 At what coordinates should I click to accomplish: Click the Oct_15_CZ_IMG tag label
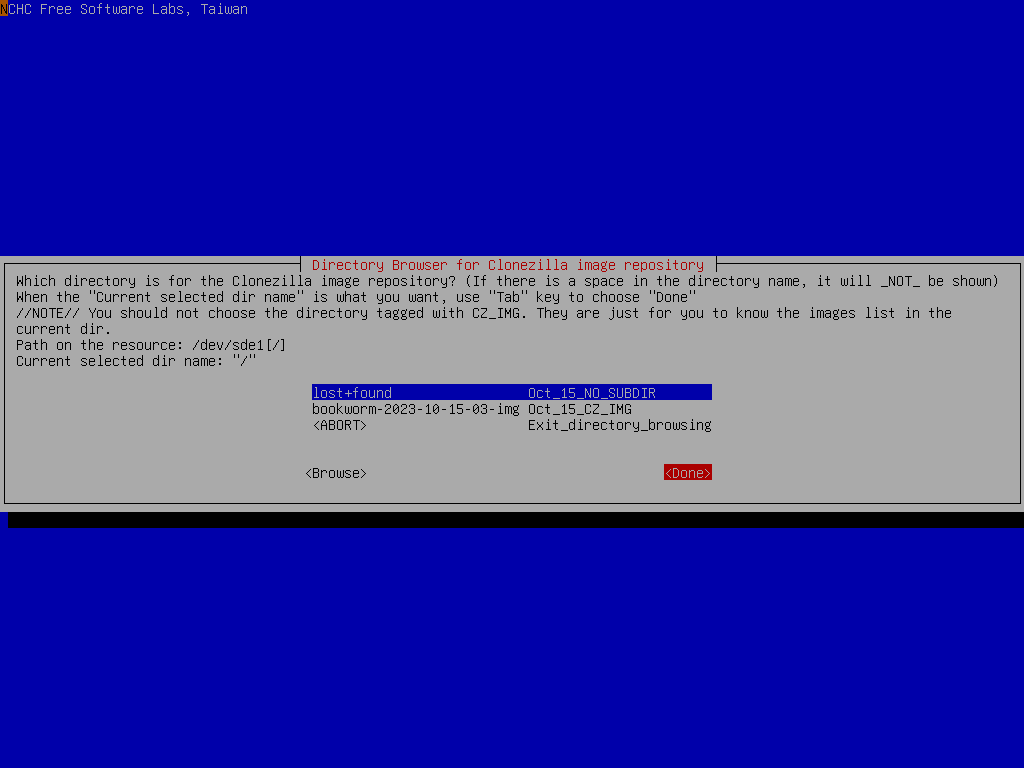click(580, 408)
